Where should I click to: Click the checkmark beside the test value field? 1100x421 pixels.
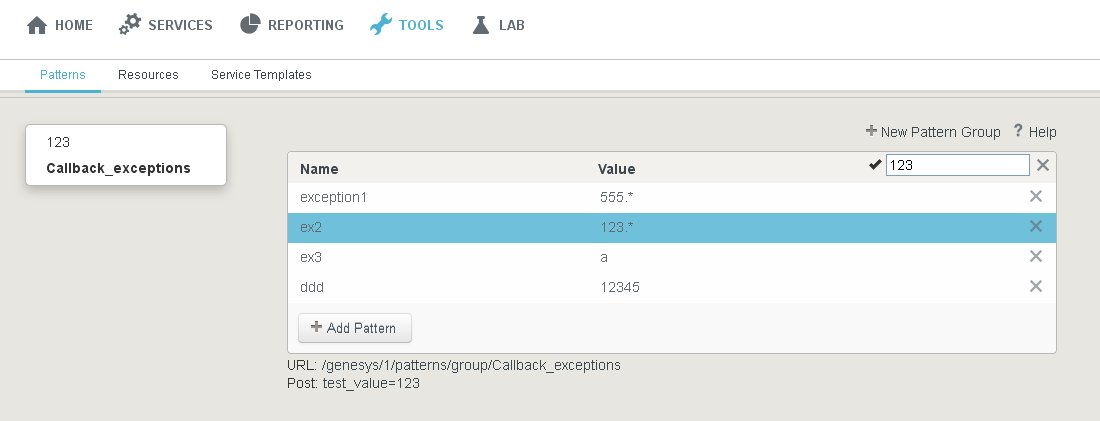(876, 166)
